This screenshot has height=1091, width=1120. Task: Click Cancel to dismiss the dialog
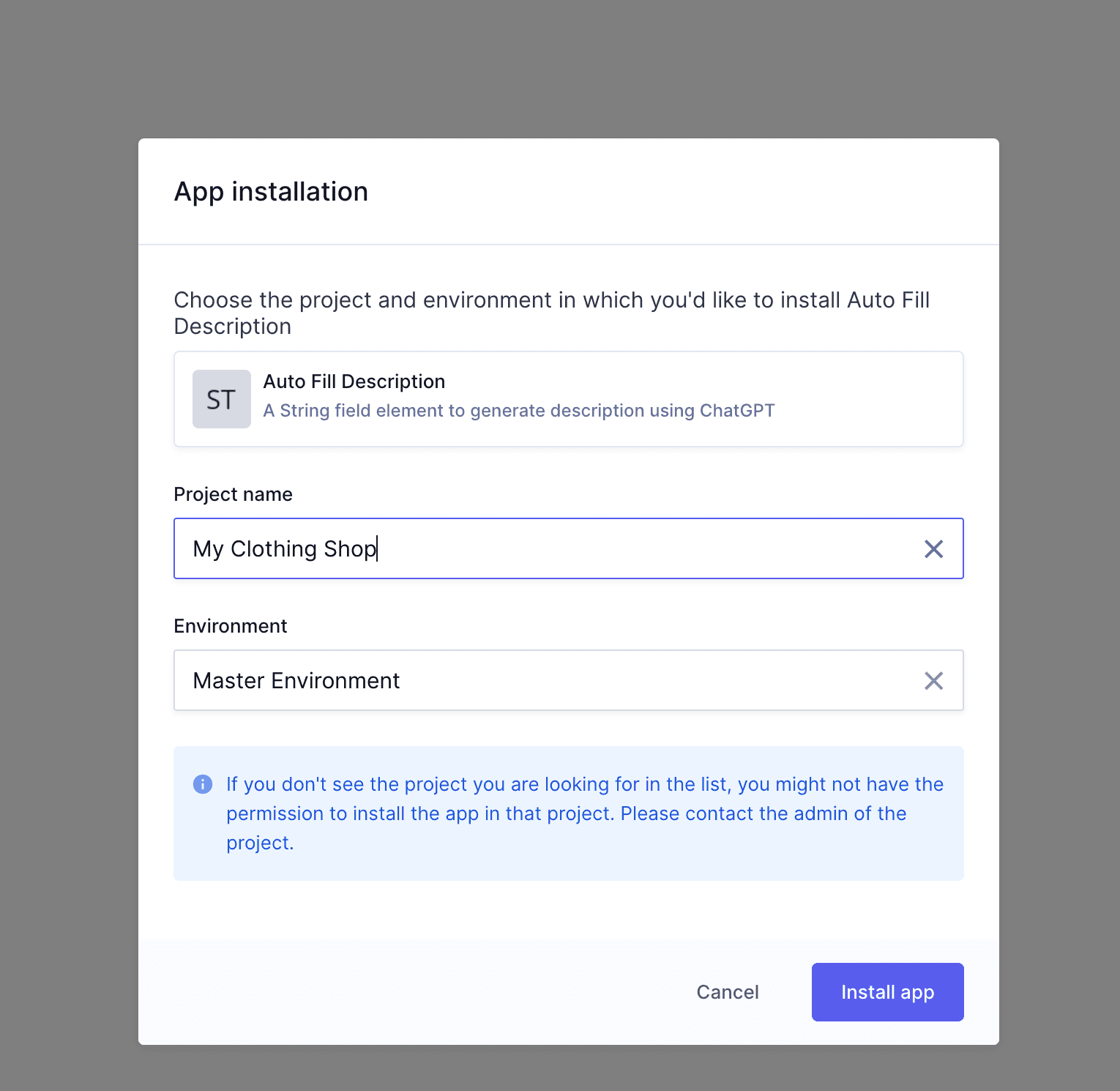(x=727, y=991)
